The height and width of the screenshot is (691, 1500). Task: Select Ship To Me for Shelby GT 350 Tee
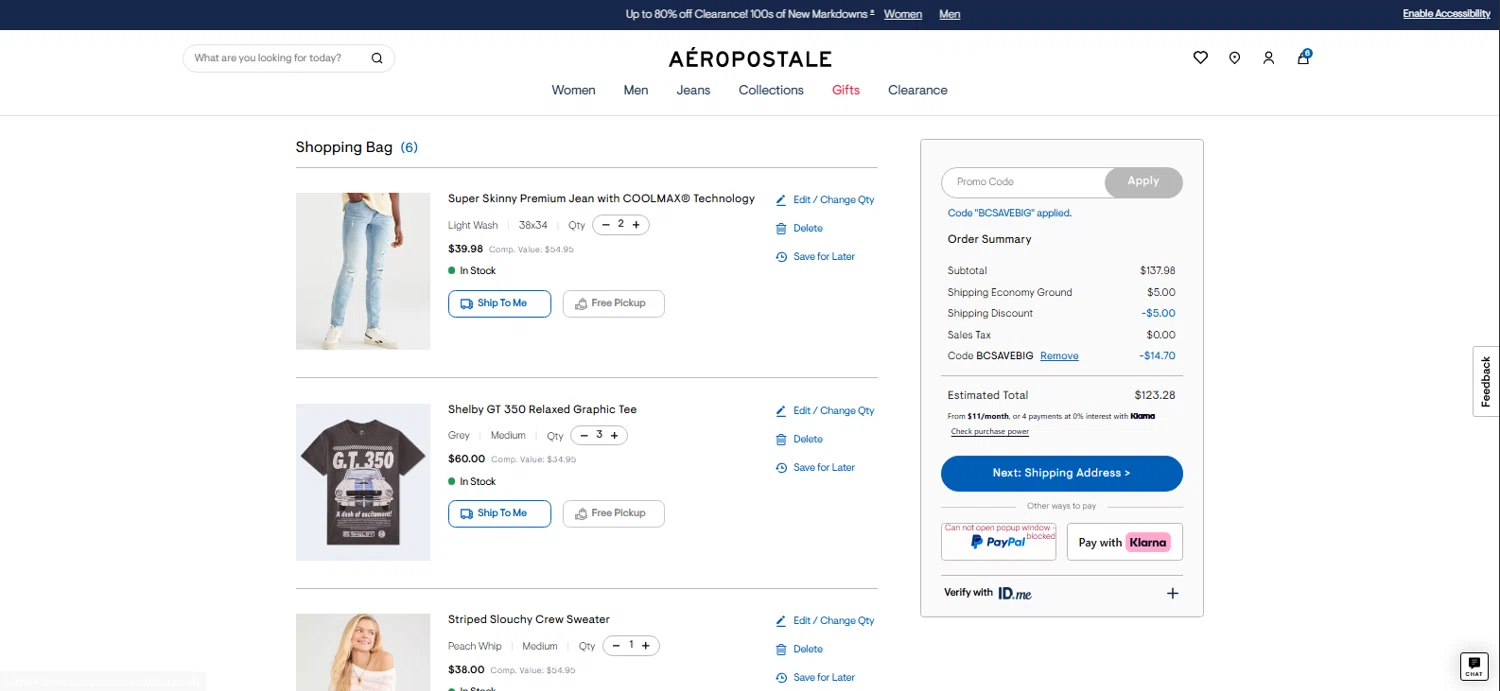point(499,514)
